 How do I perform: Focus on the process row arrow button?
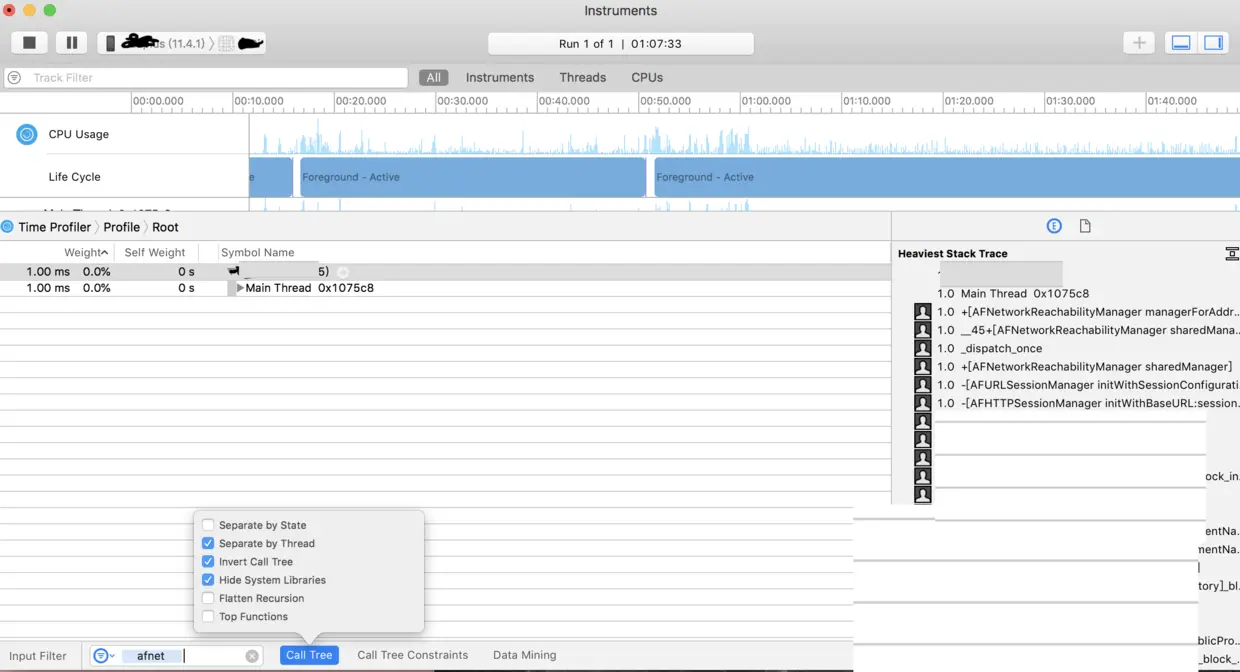[x=343, y=272]
